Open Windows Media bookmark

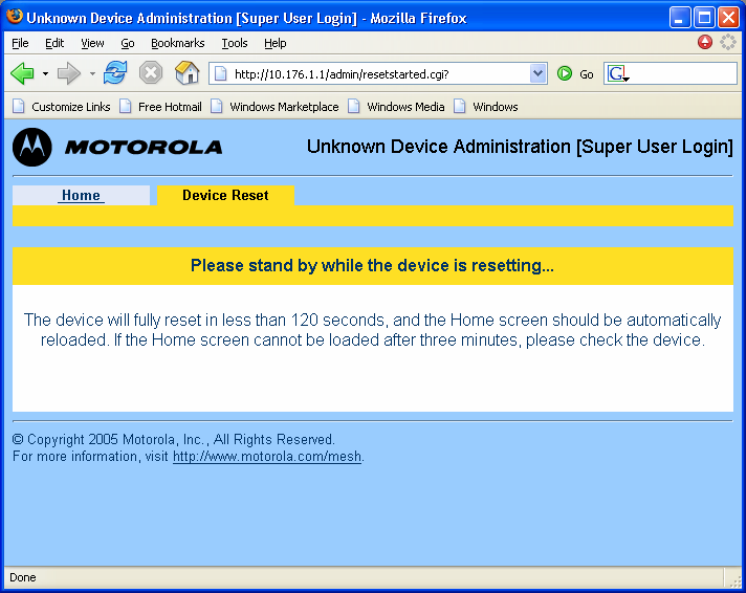pos(396,107)
